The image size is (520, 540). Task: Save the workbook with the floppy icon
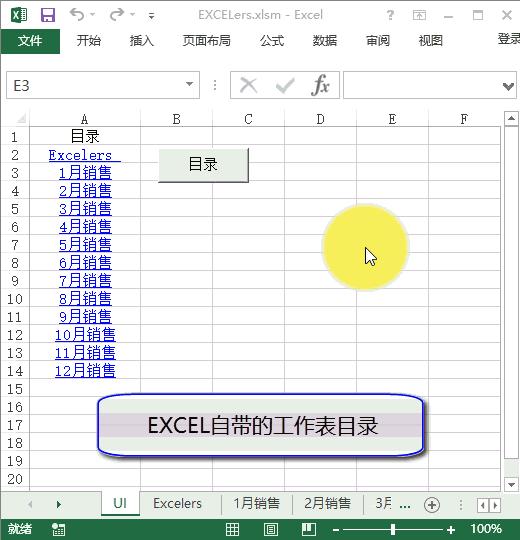tap(48, 15)
